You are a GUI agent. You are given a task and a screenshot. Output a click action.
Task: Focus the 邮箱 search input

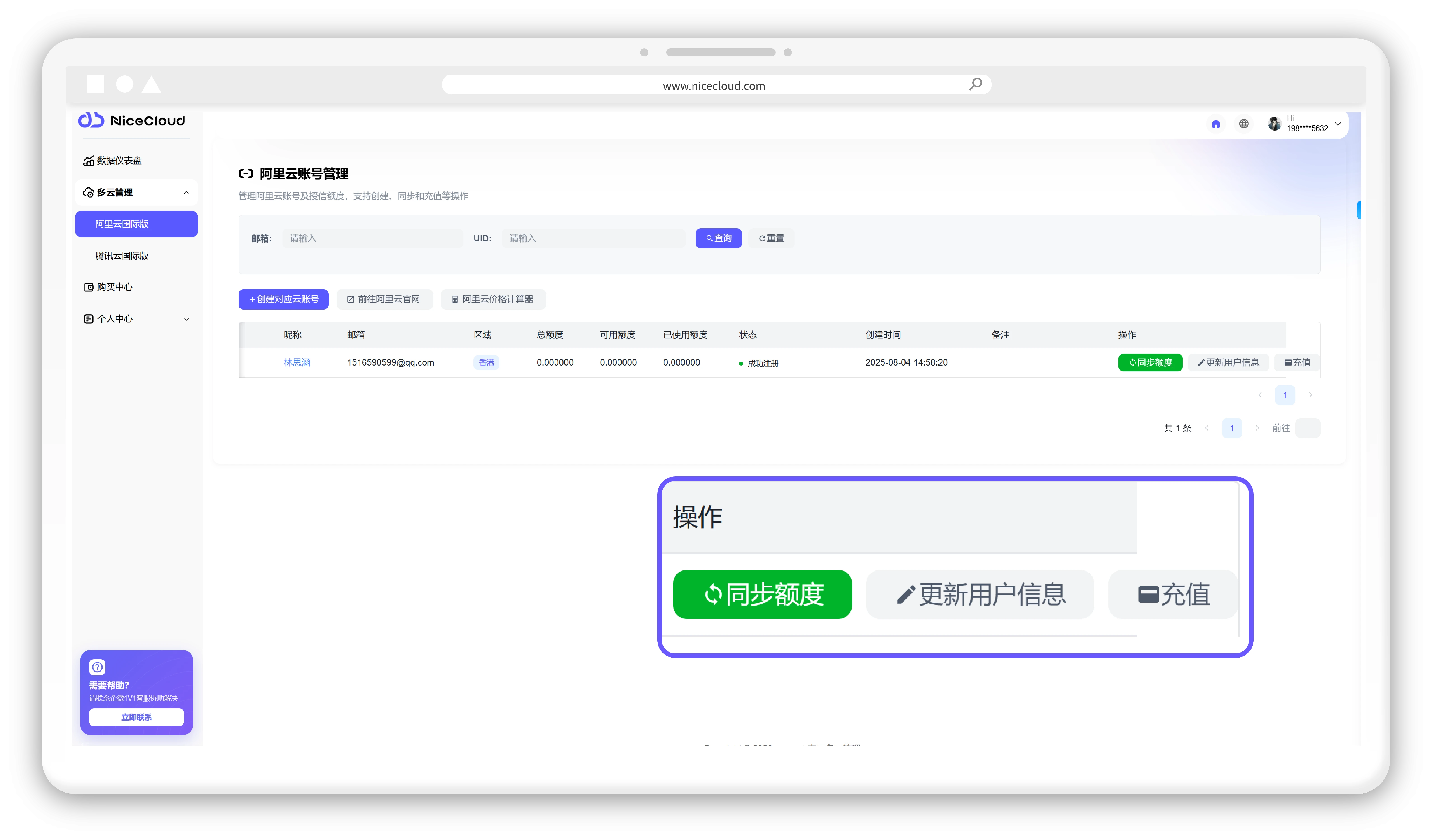372,238
